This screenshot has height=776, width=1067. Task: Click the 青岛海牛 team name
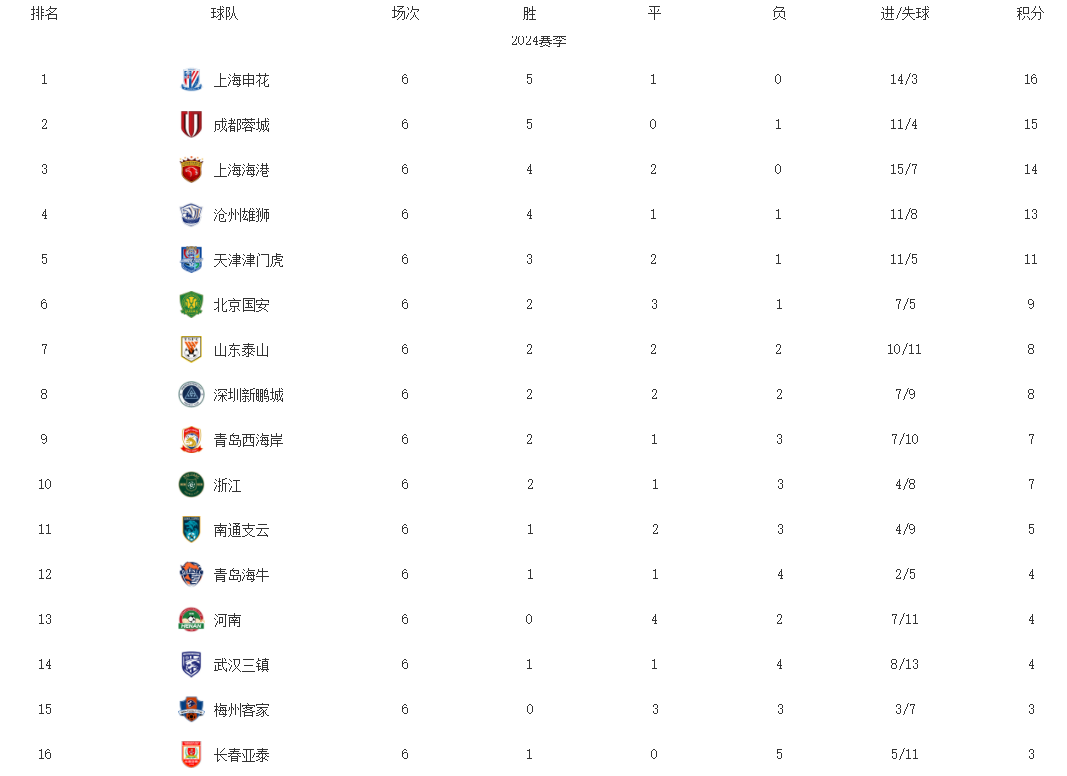tap(241, 575)
